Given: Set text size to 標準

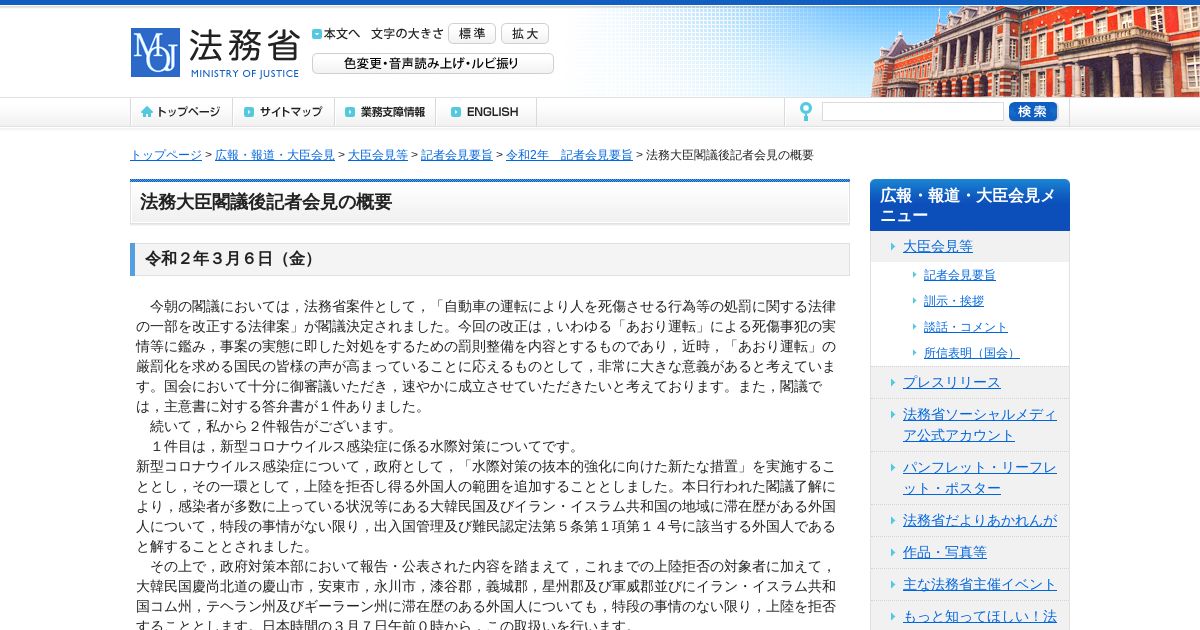Looking at the screenshot, I should click(472, 33).
